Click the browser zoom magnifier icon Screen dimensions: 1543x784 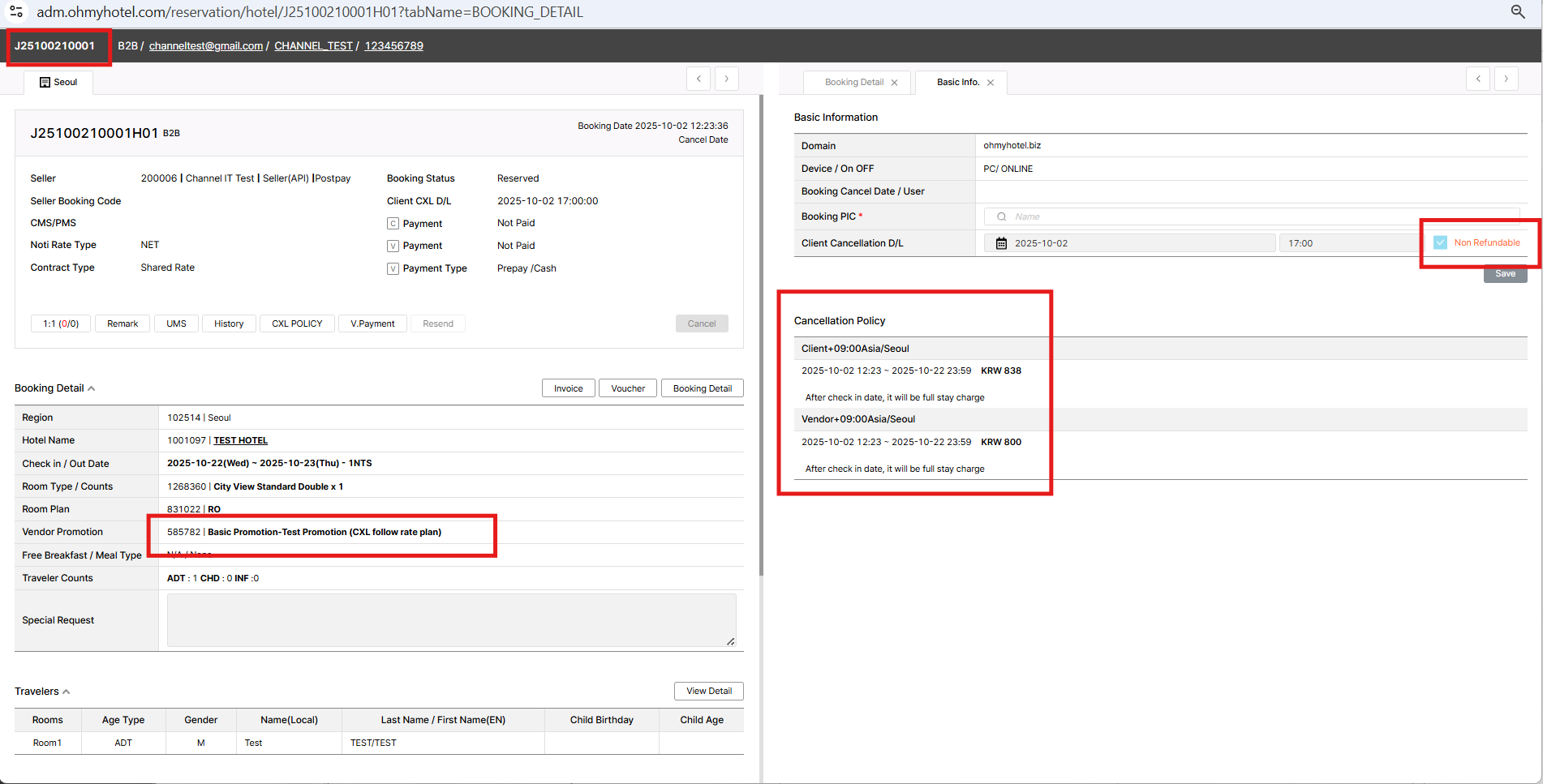pos(1517,11)
